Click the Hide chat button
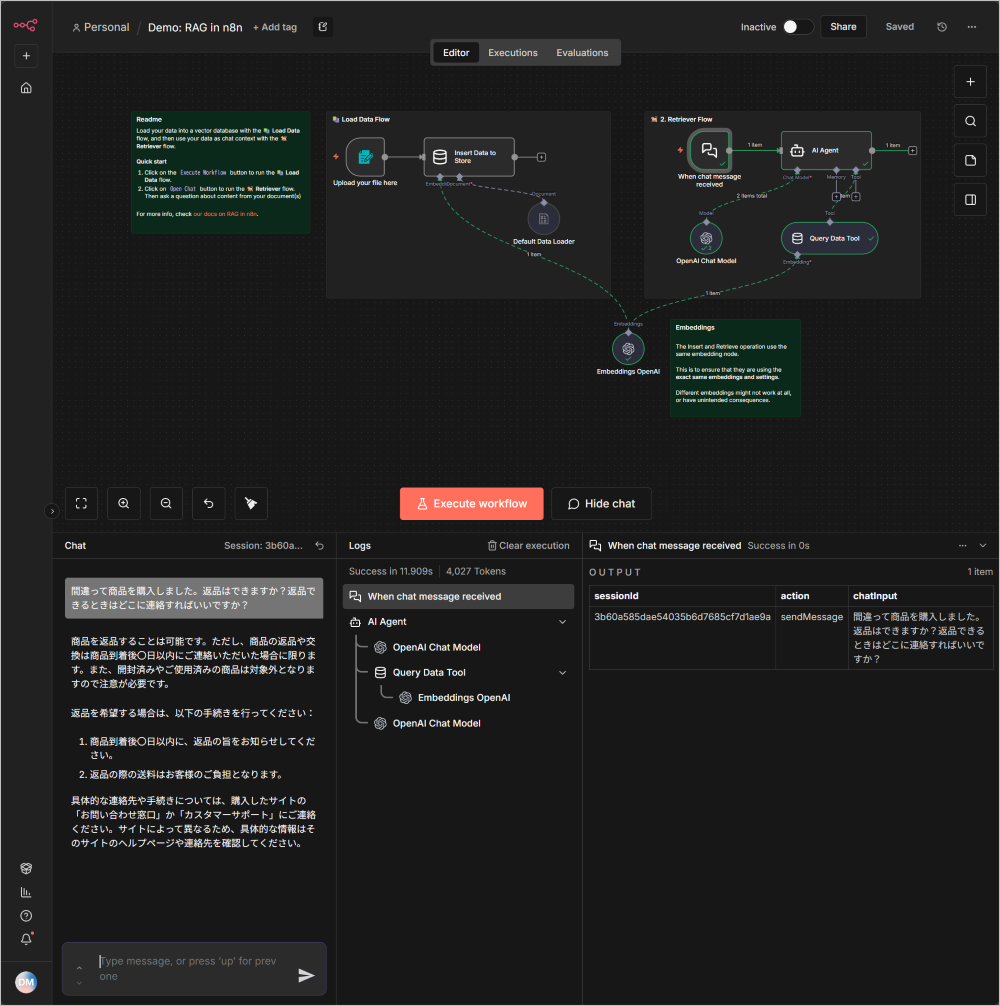 pyautogui.click(x=601, y=504)
